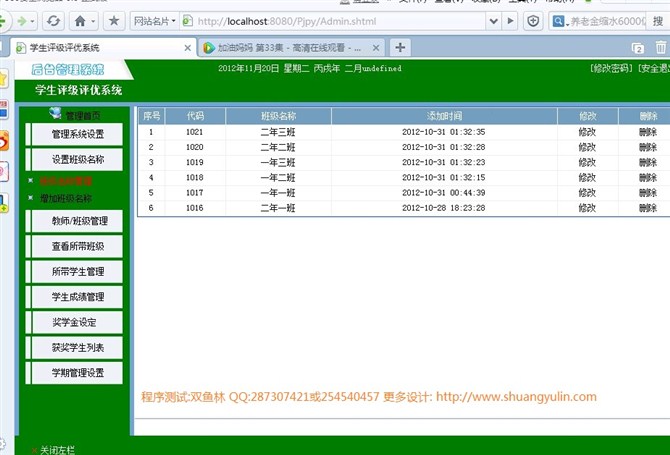
Task: Open the home button dropdown arrow
Action: click(x=93, y=21)
